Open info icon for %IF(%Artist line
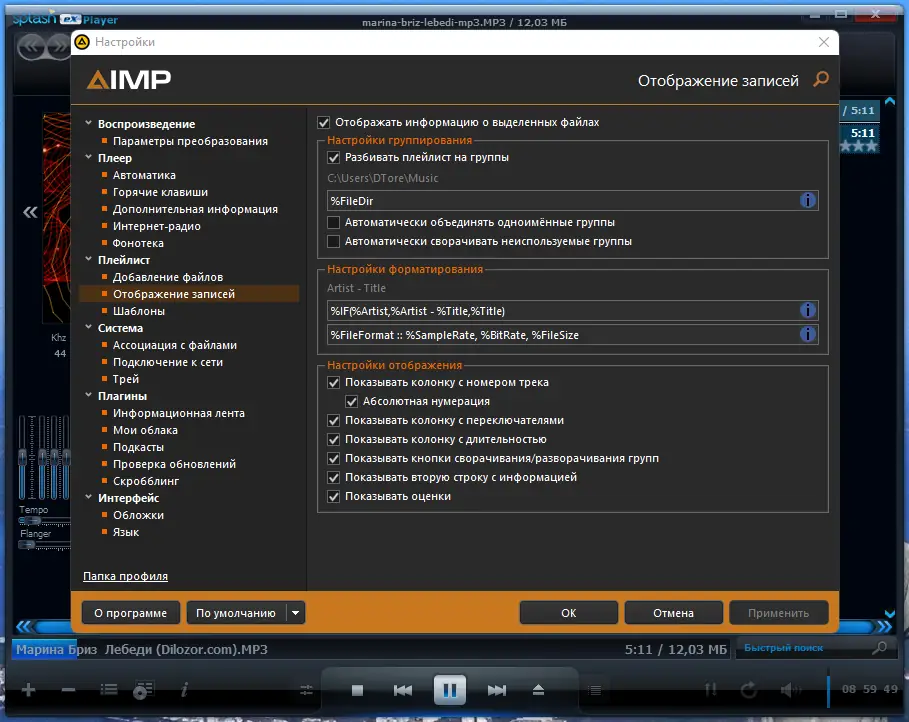 coord(808,310)
